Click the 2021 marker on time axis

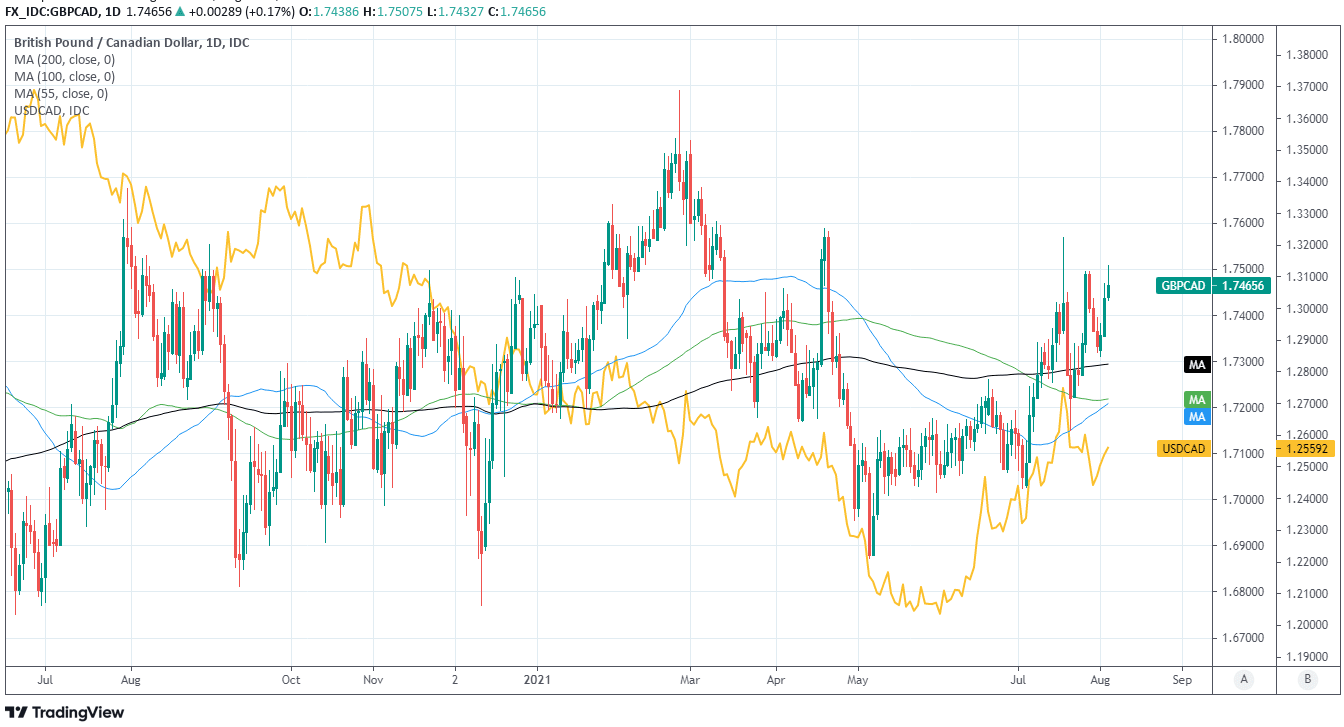538,679
